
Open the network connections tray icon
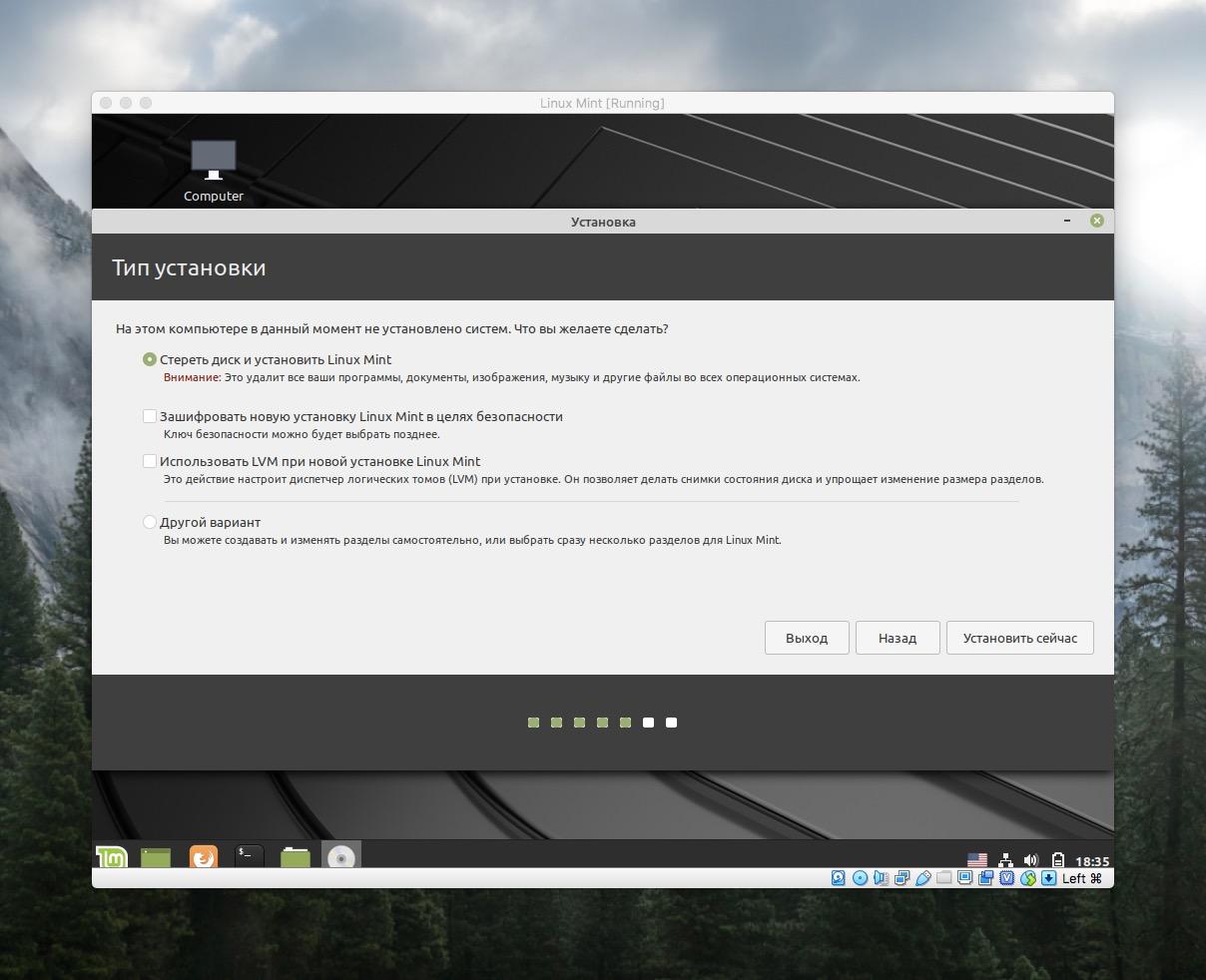pyautogui.click(x=1005, y=860)
